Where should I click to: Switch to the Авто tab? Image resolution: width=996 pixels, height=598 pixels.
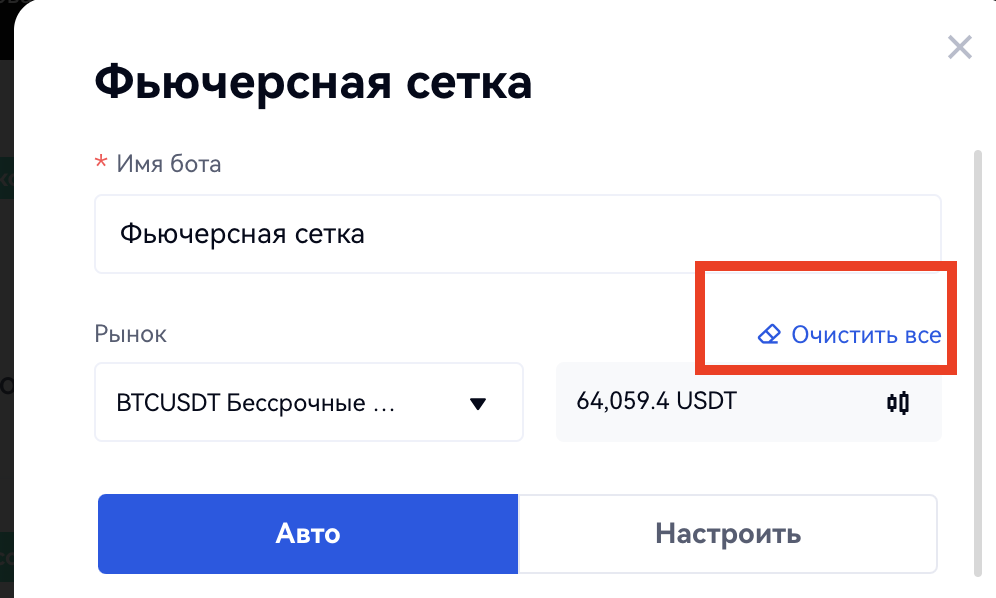308,533
